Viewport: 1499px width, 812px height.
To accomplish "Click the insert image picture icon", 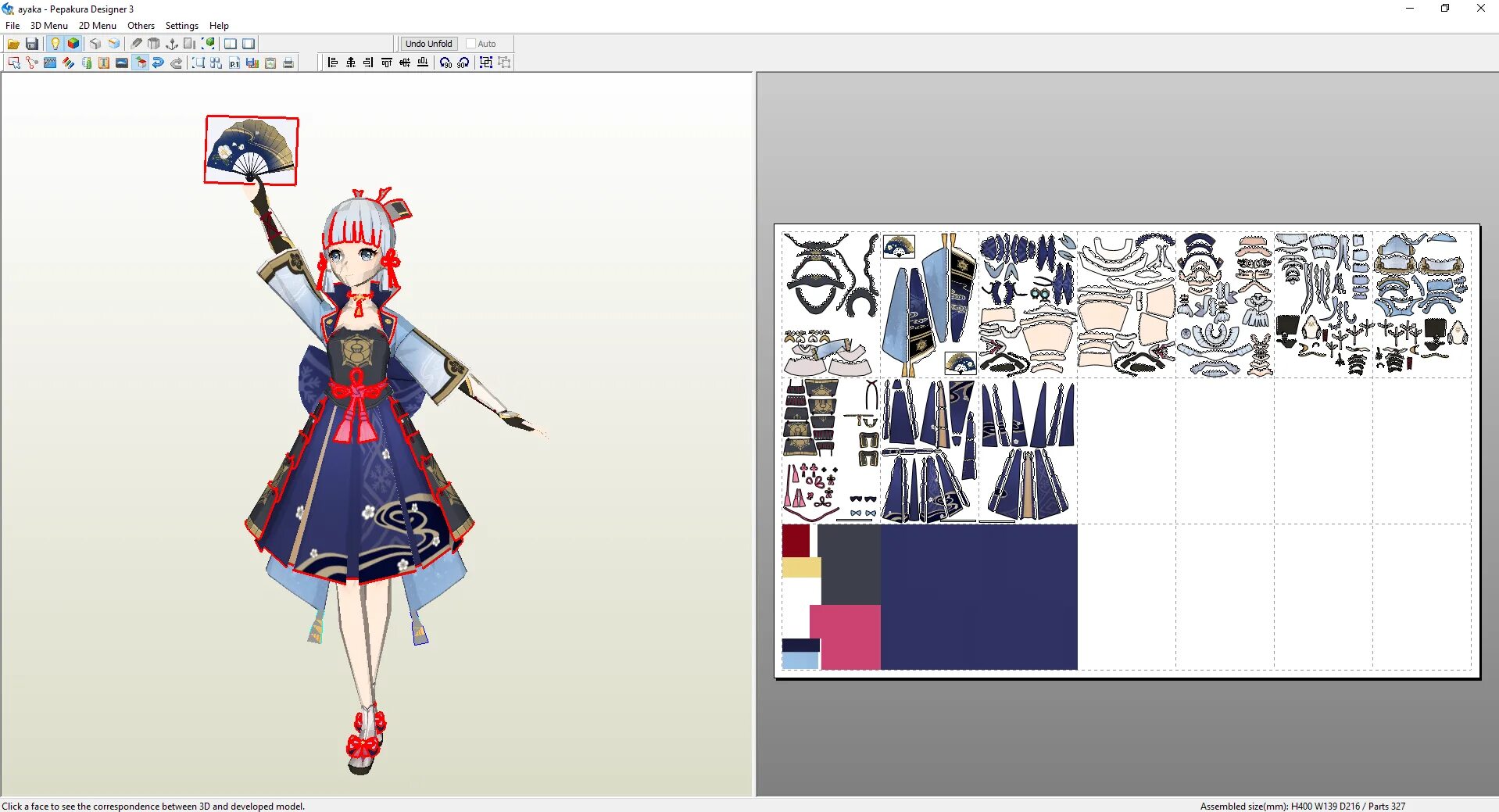I will point(122,63).
